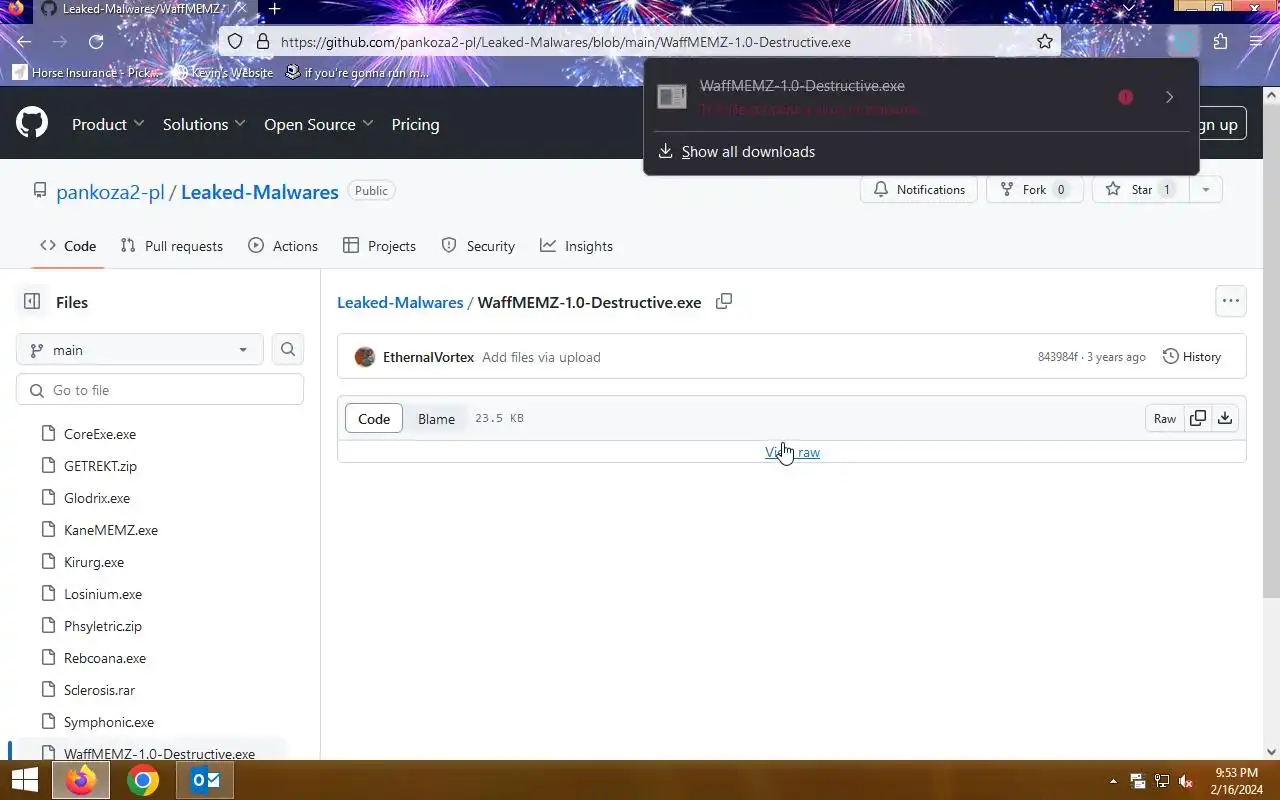Image resolution: width=1280 pixels, height=800 pixels.
Task: Open EthernalVortex author link
Action: pyautogui.click(x=428, y=357)
